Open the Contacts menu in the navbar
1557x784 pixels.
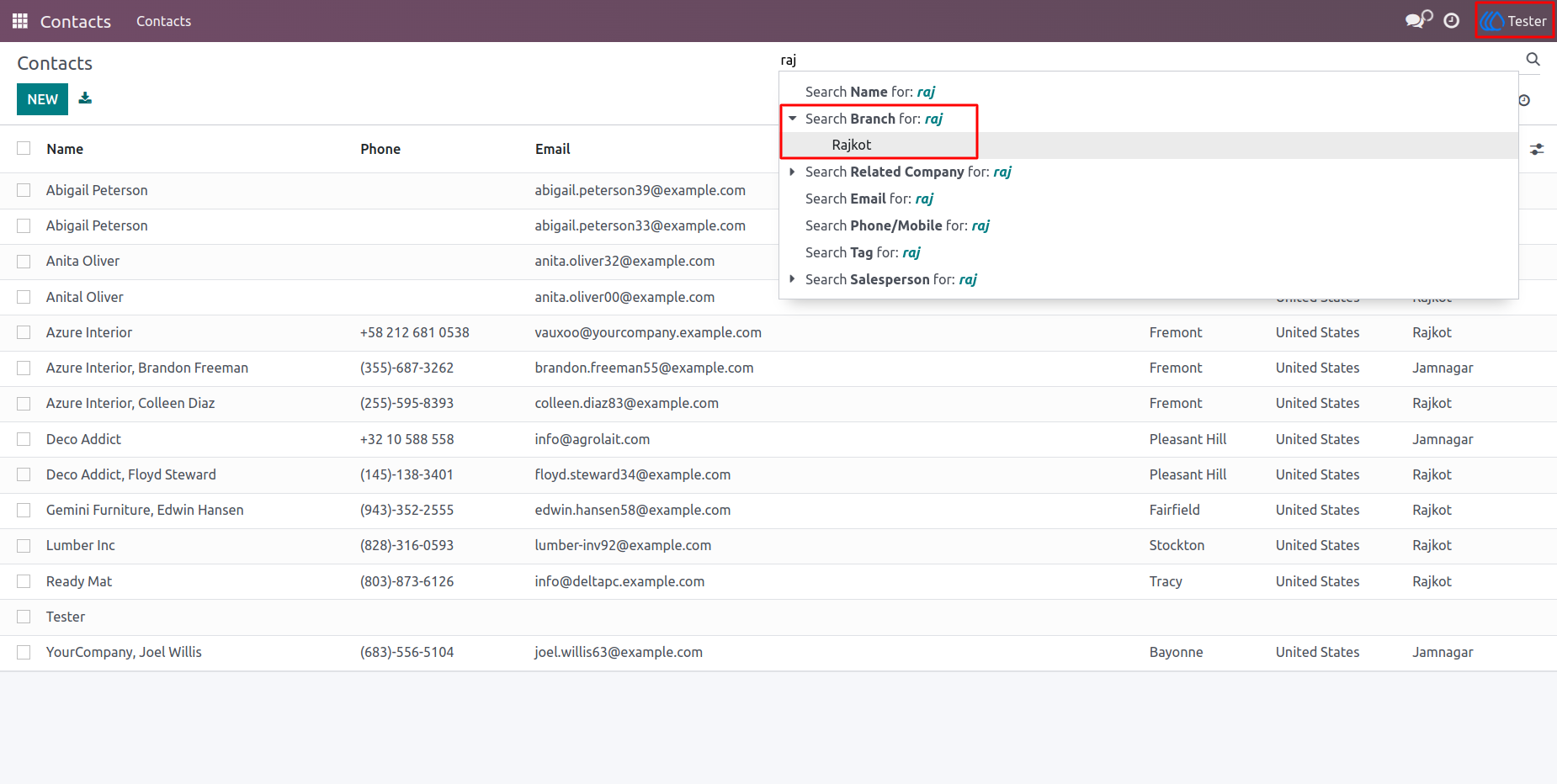pyautogui.click(x=164, y=21)
